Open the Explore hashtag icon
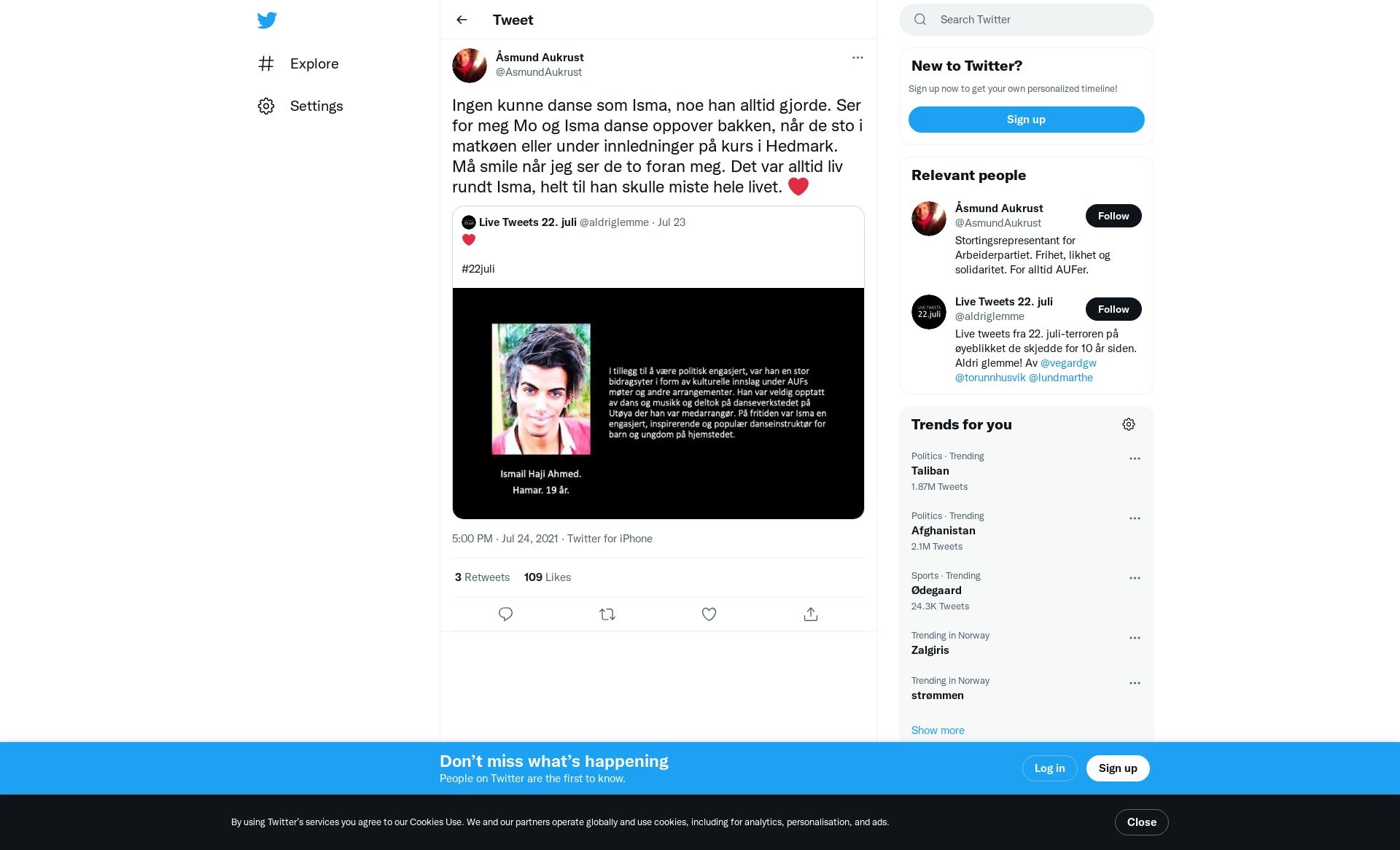 tap(266, 63)
